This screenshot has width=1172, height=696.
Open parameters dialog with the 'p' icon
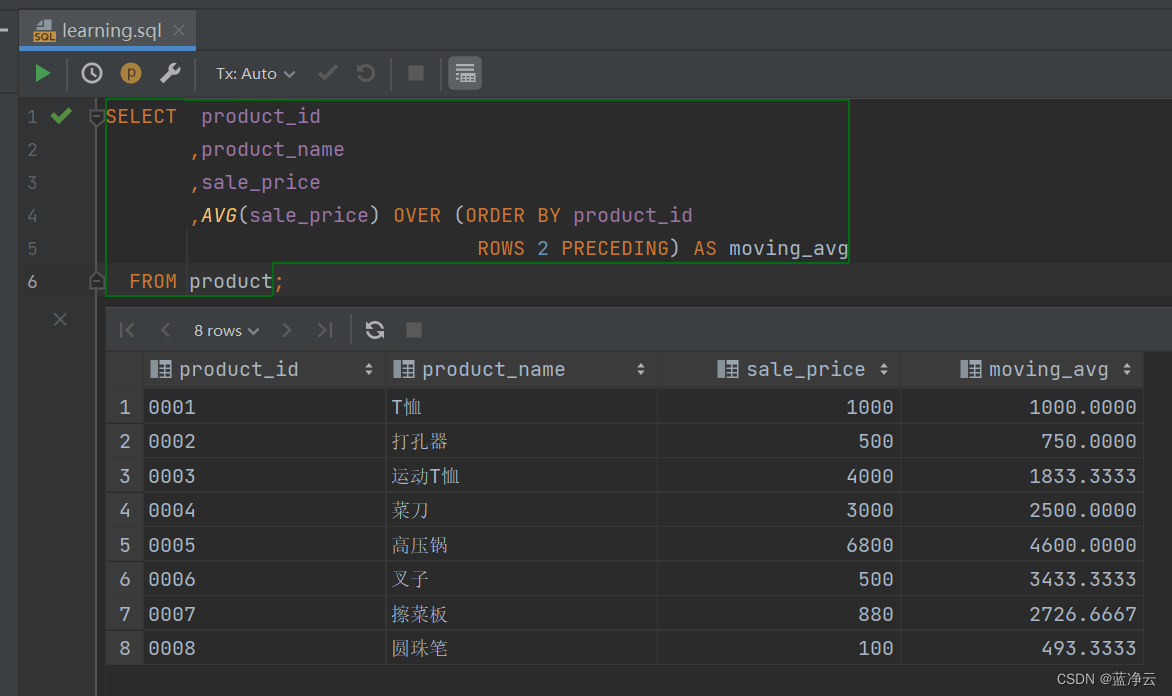pyautogui.click(x=130, y=73)
